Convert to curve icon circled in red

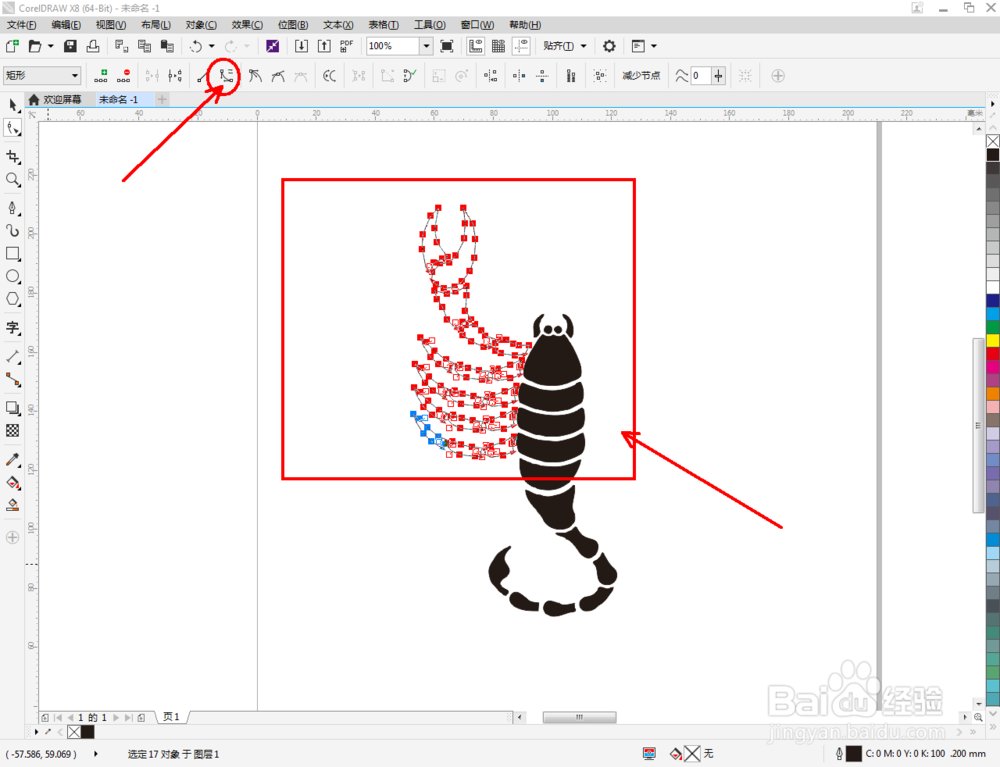[226, 76]
